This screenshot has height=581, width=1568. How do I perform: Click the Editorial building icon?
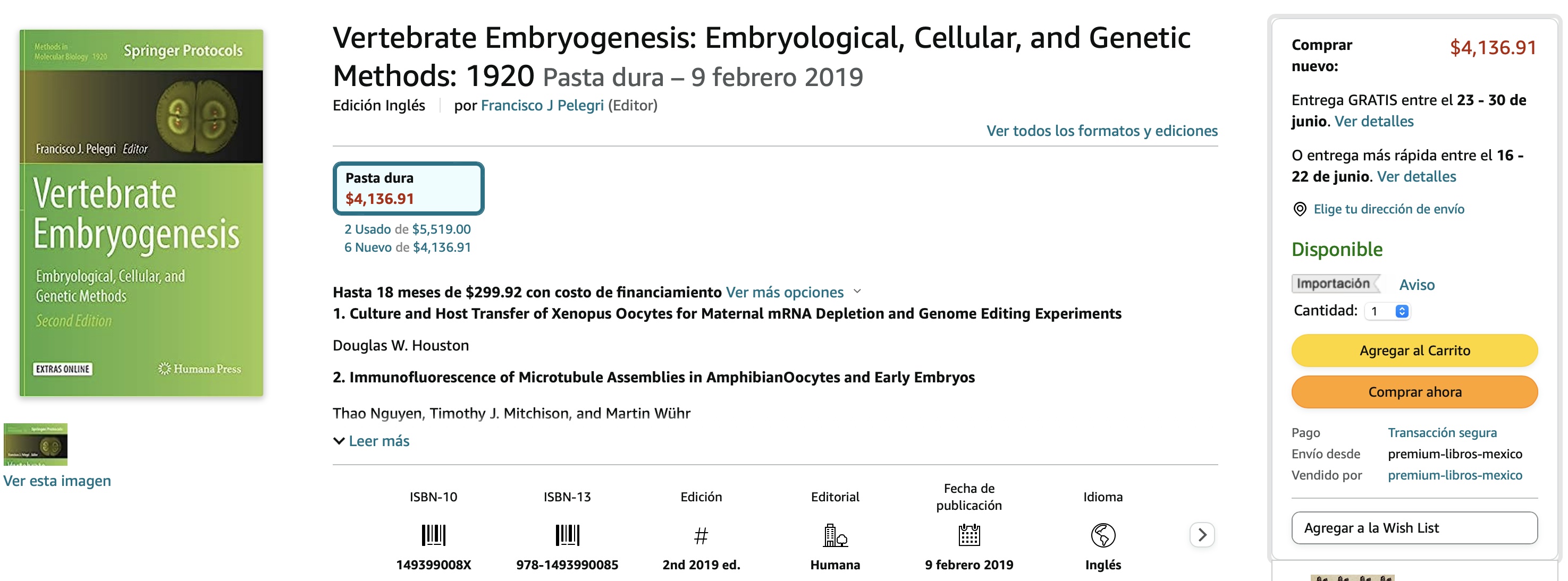click(x=835, y=535)
